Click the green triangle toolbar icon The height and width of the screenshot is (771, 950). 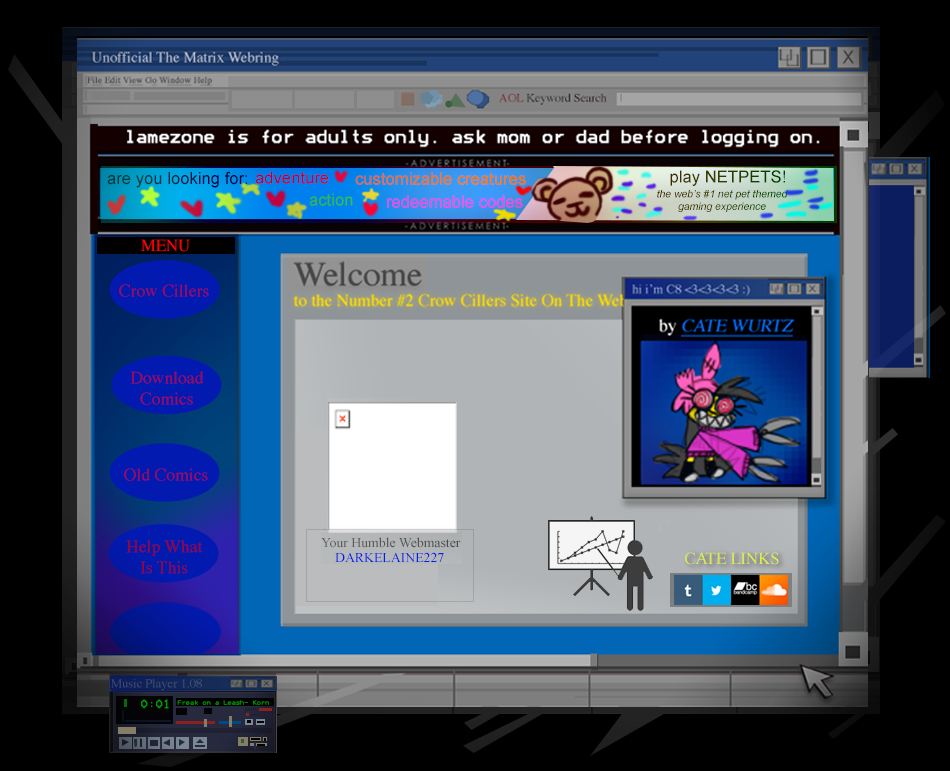click(454, 100)
